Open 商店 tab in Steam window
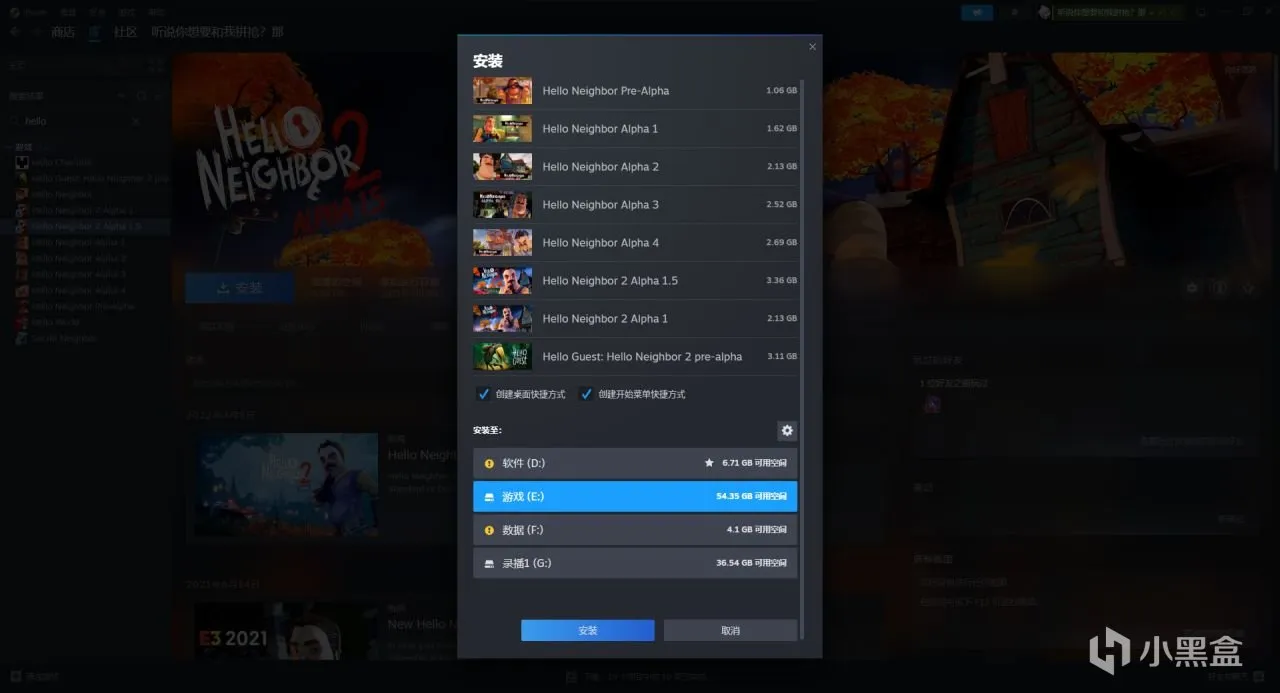This screenshot has width=1280, height=693. [63, 32]
